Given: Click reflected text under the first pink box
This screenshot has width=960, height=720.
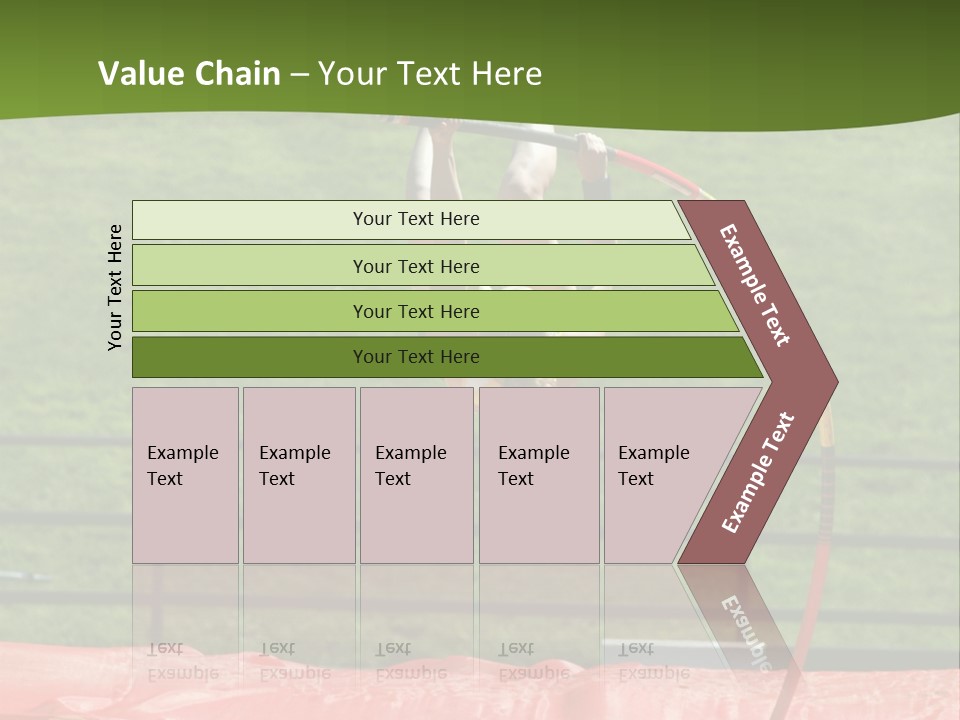Looking at the screenshot, I should 183,661.
